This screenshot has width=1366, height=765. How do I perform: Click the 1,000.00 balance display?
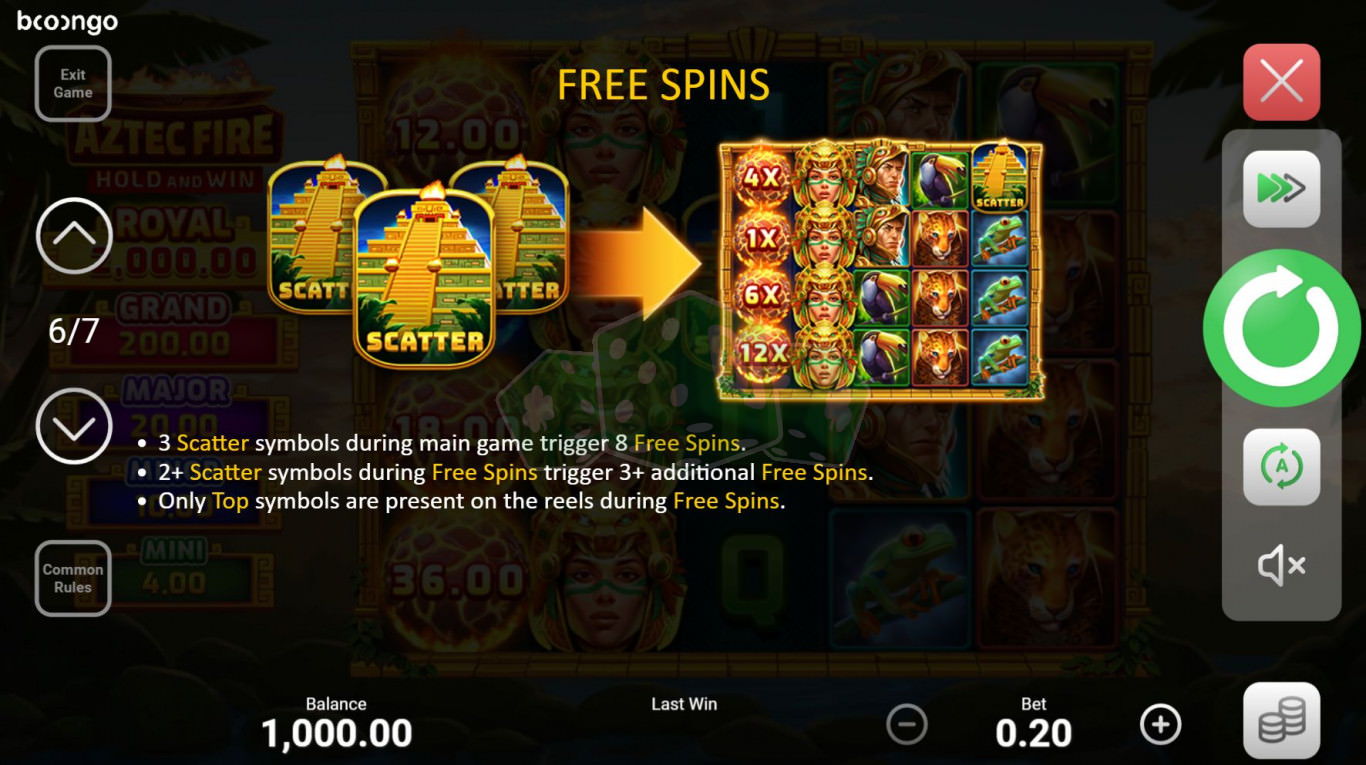click(337, 734)
